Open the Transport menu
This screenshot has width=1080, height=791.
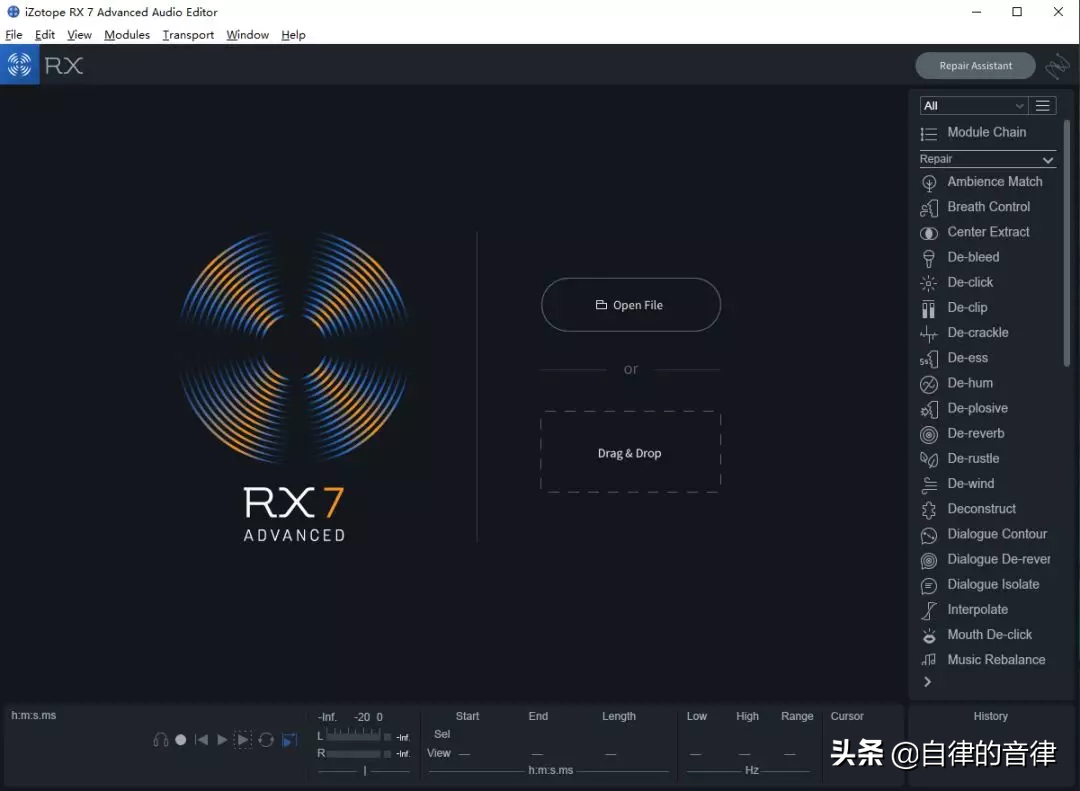[188, 34]
